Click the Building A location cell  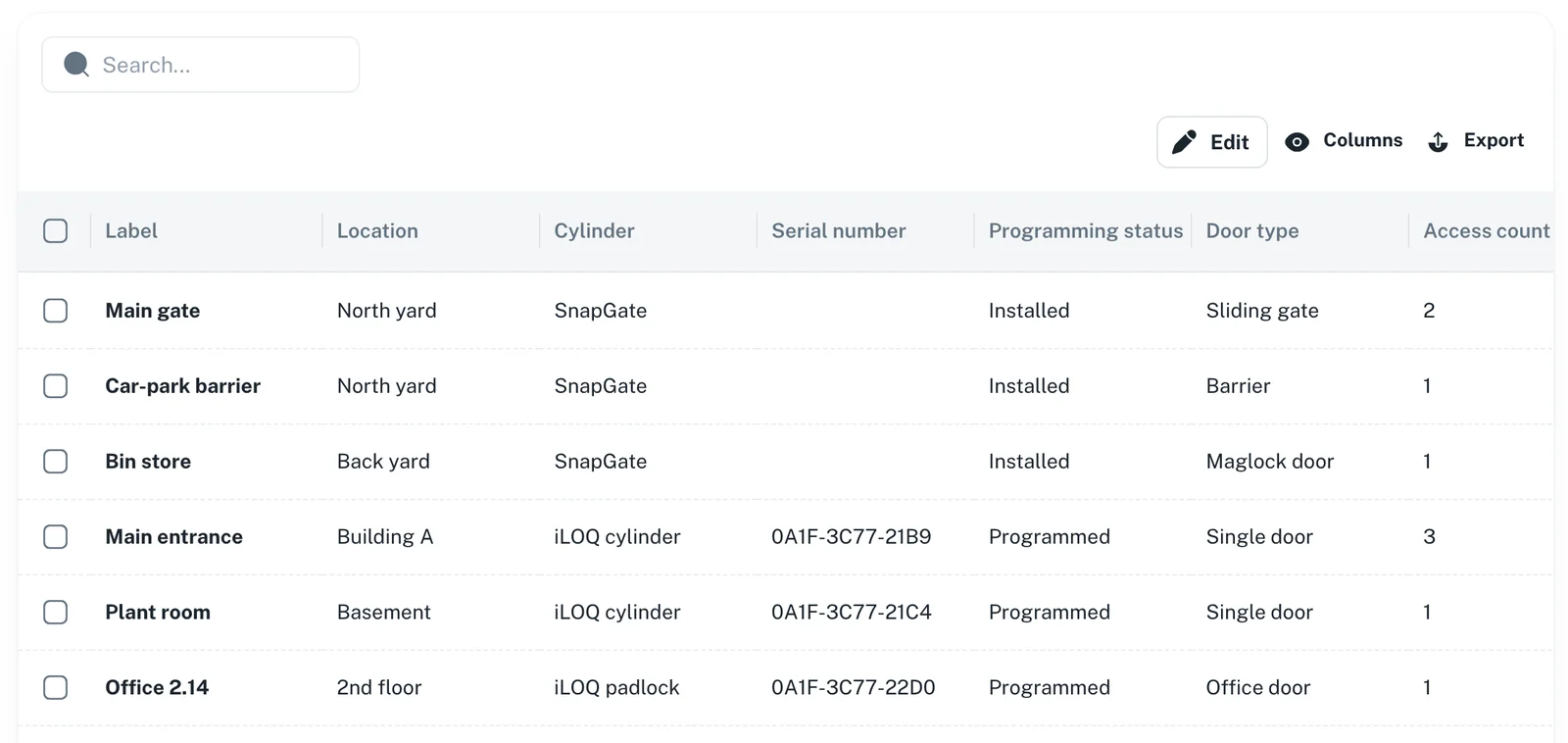385,537
